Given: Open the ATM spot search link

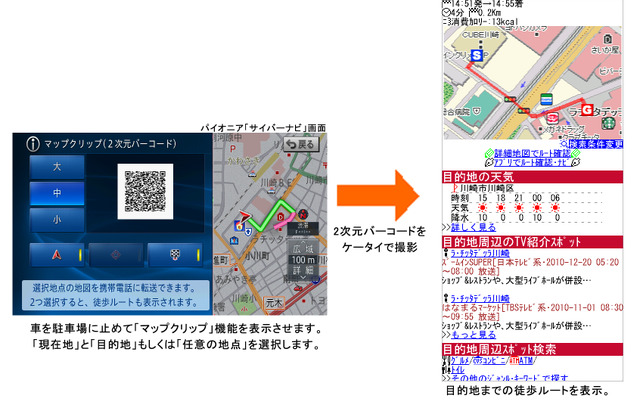Looking at the screenshot, I should point(526,361).
